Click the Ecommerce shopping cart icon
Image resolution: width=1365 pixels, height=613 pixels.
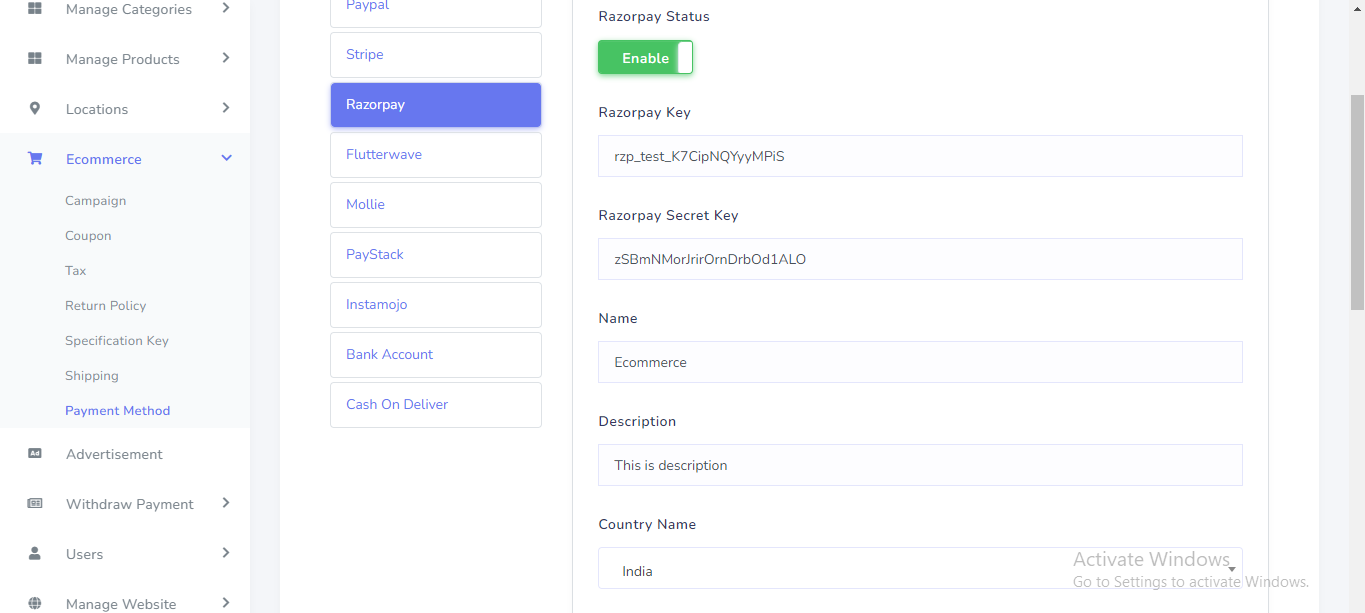pyautogui.click(x=35, y=159)
